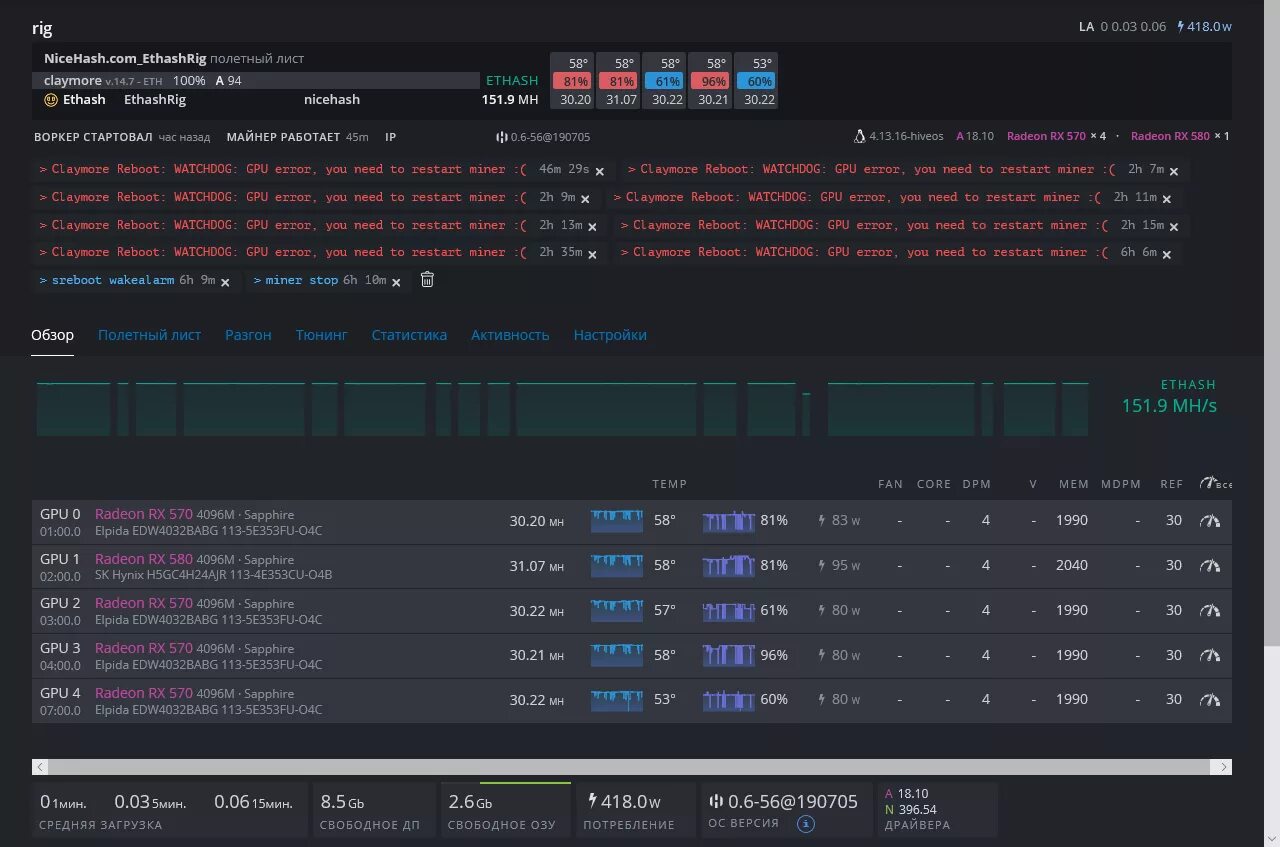Screen dimensions: 1280x847
Task: Click the Linux kernel penguin icon
Action: [x=859, y=136]
